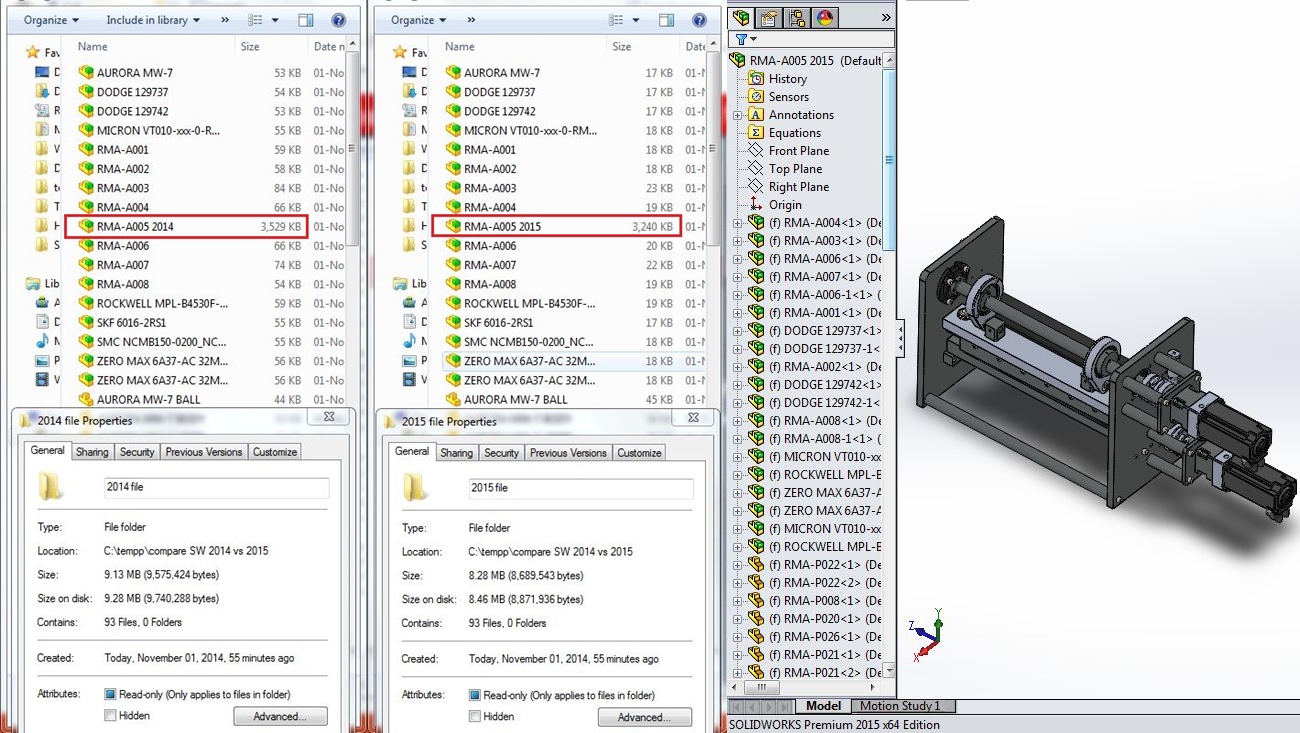The height and width of the screenshot is (733, 1300).
Task: Select the Right Plane icon
Action: (756, 187)
